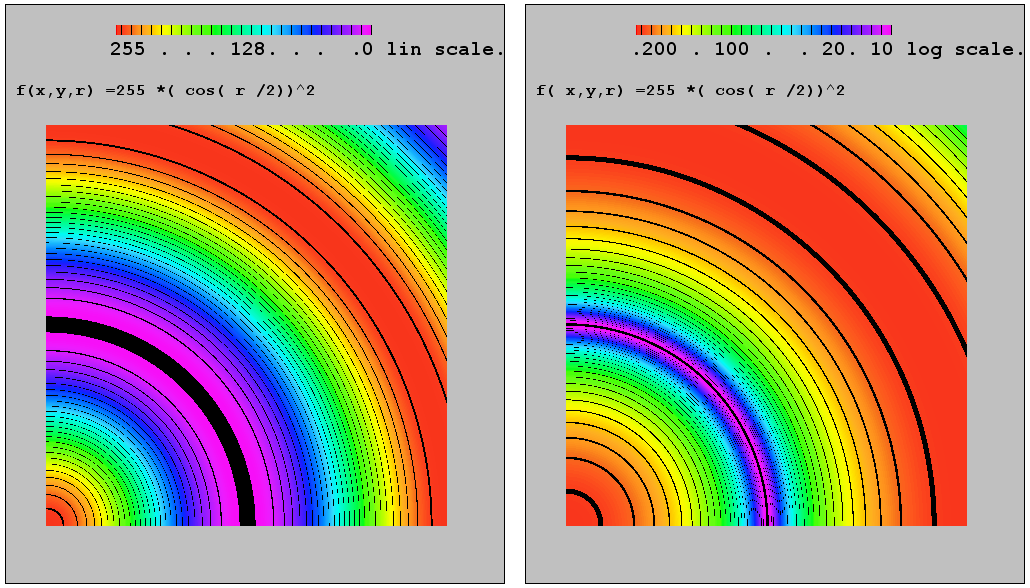Screen dimensions: 1030x588
Task: Click red end of the lin scale color bar
Action: [x=120, y=30]
